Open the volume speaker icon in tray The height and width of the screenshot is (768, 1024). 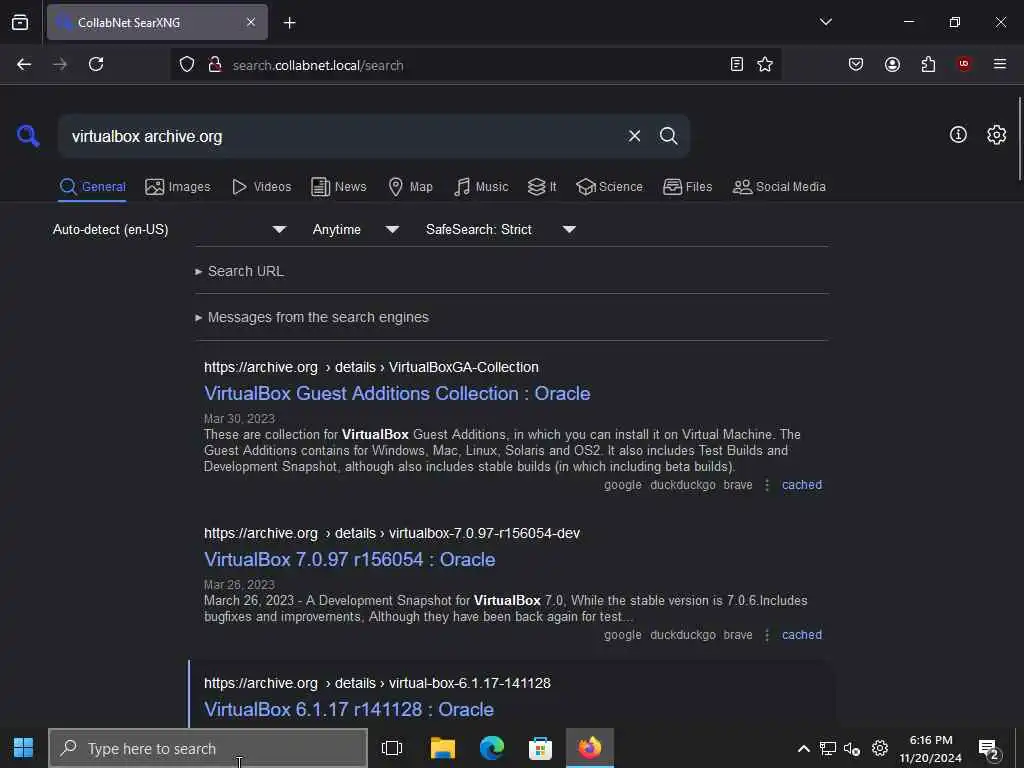[x=852, y=748]
